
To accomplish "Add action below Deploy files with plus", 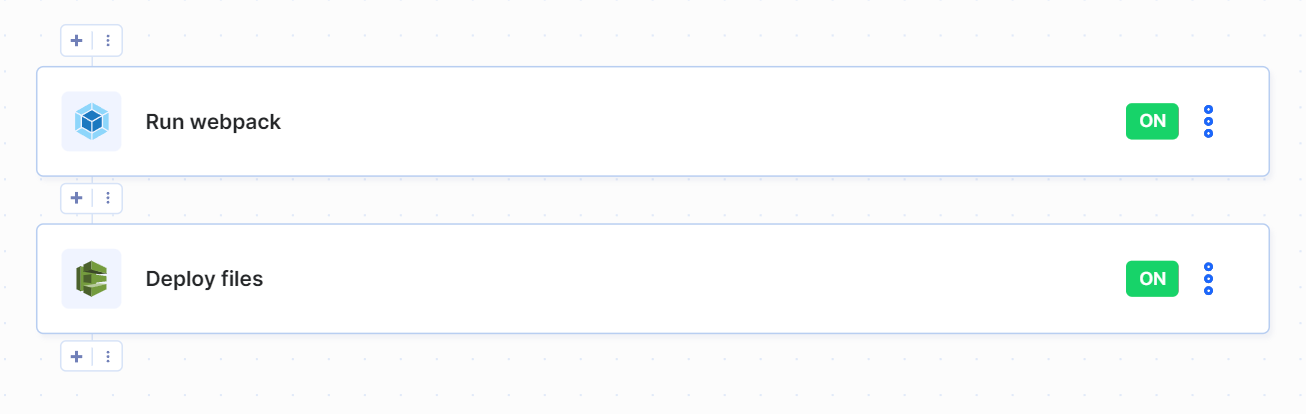I will 77,356.
